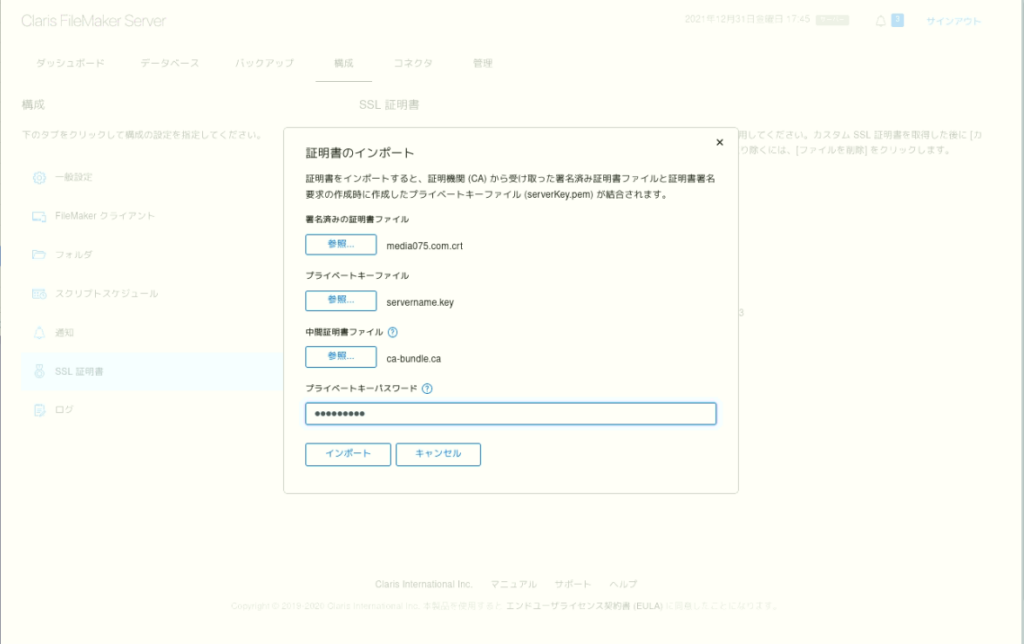The height and width of the screenshot is (644, 1024).
Task: Click the FileMaker クライアント monitor icon
Action: coord(39,216)
